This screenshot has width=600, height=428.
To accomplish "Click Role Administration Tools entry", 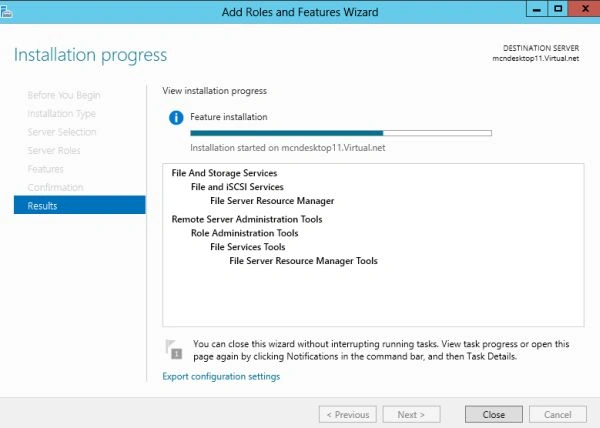I will 245,233.
